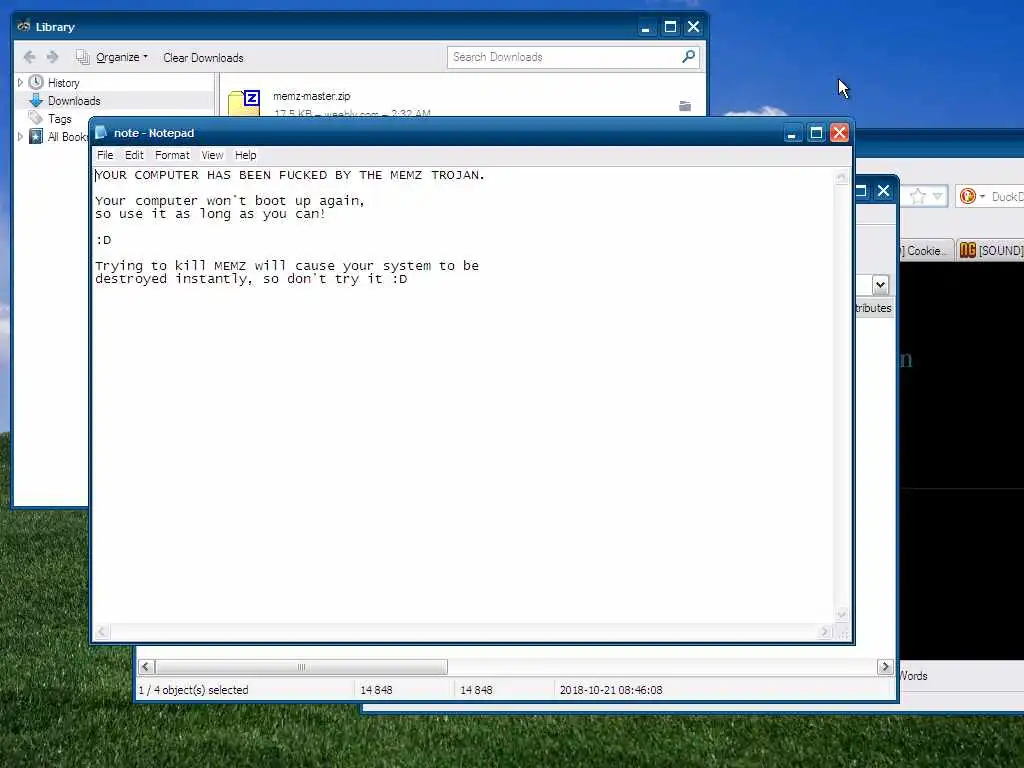The height and width of the screenshot is (768, 1024).
Task: Click the ':D' line in Notepad
Action: pos(103,240)
